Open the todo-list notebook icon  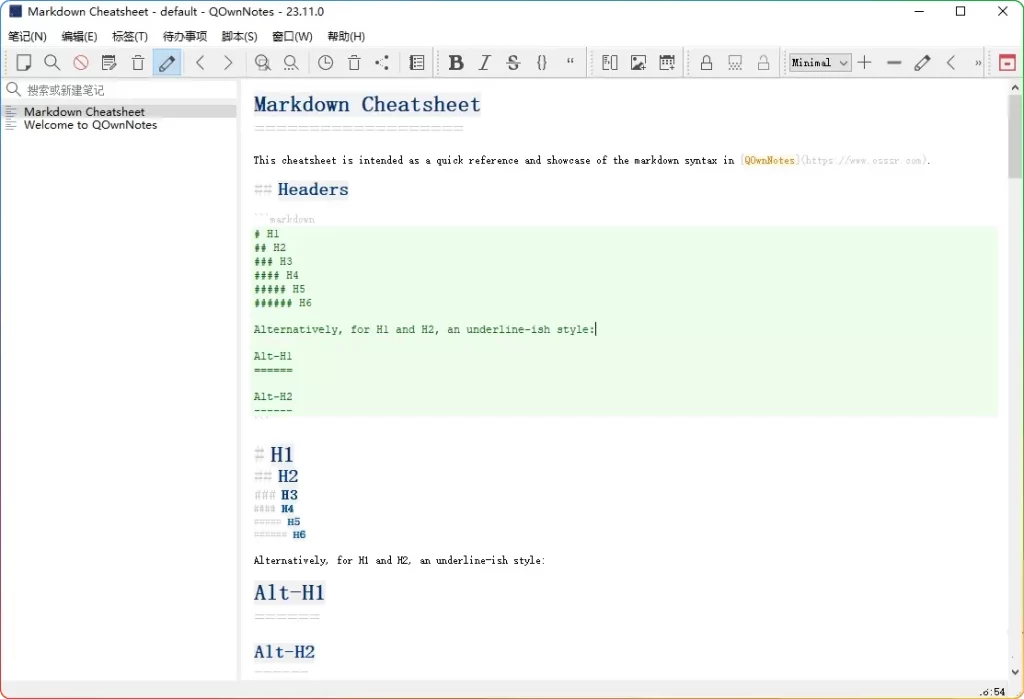click(417, 63)
